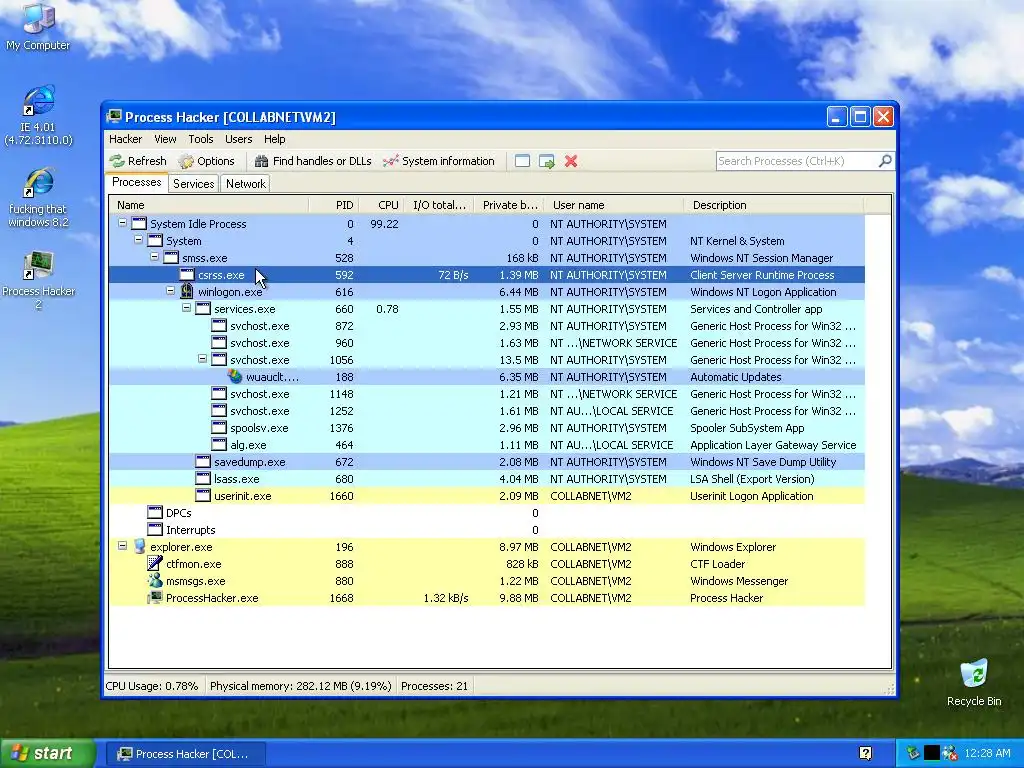Select the alg.exe process row
Viewport: 1024px width, 768px height.
coord(487,445)
